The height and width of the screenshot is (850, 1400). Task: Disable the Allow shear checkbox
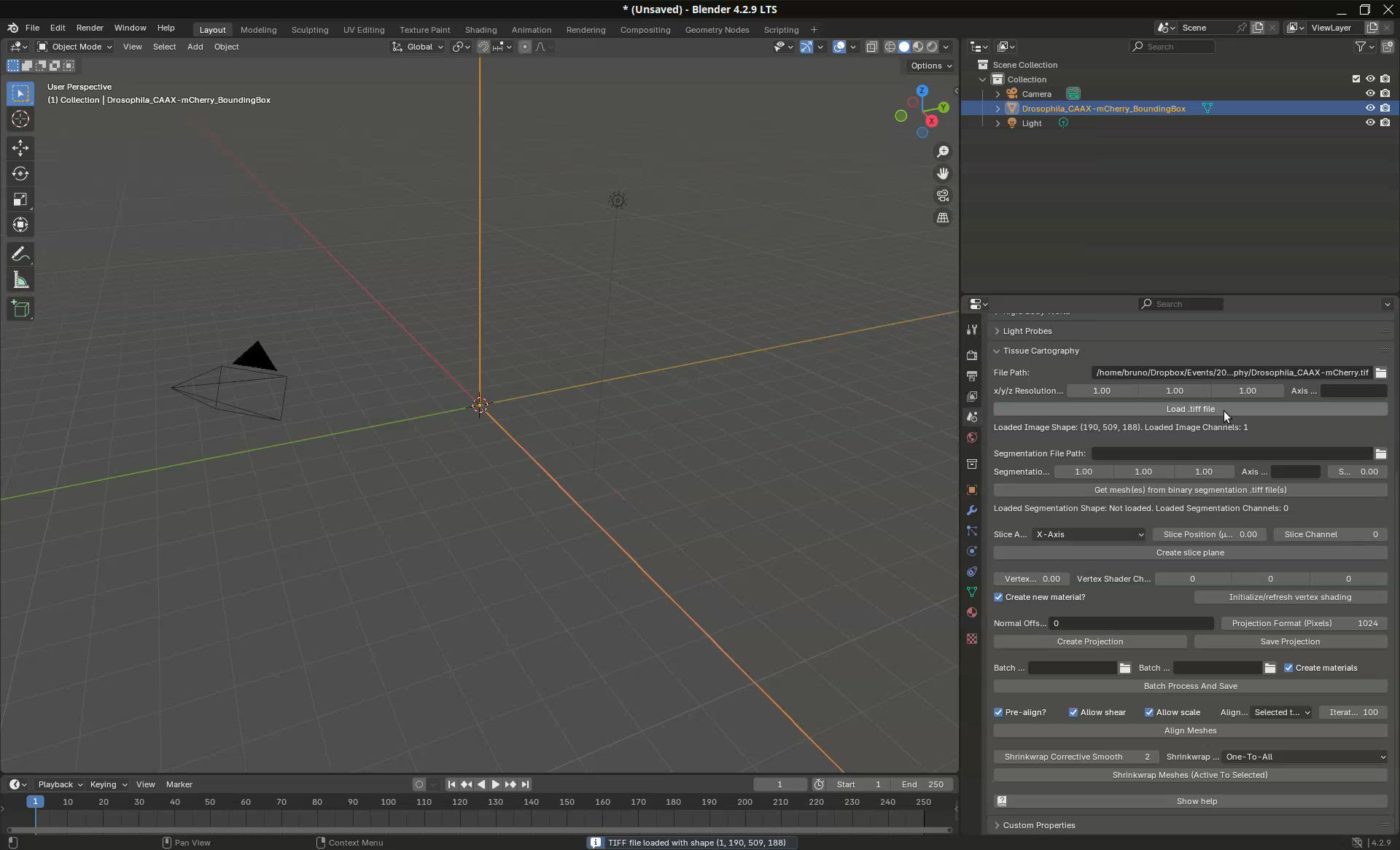1073,712
